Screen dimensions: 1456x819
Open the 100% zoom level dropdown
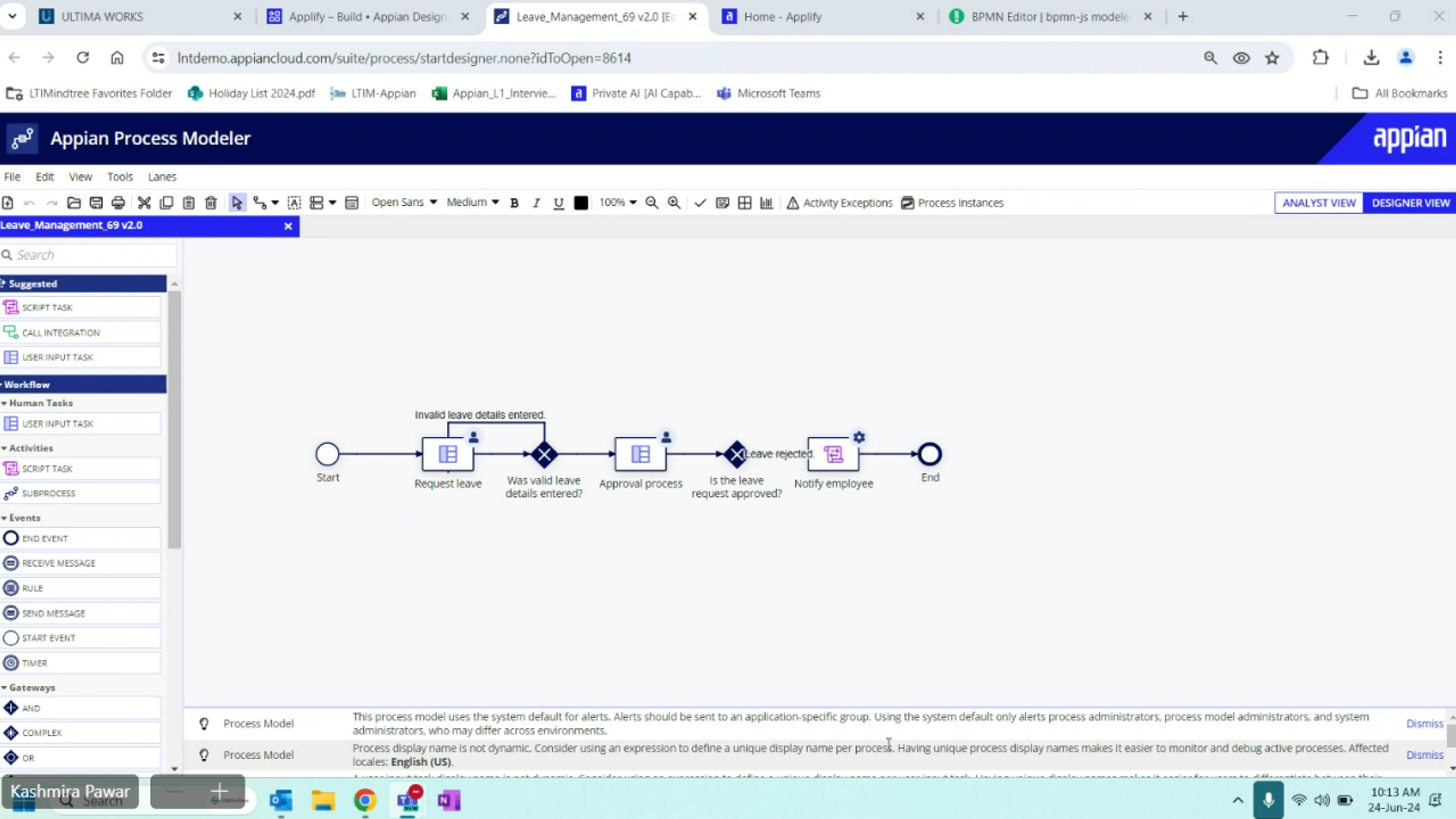[x=618, y=202]
